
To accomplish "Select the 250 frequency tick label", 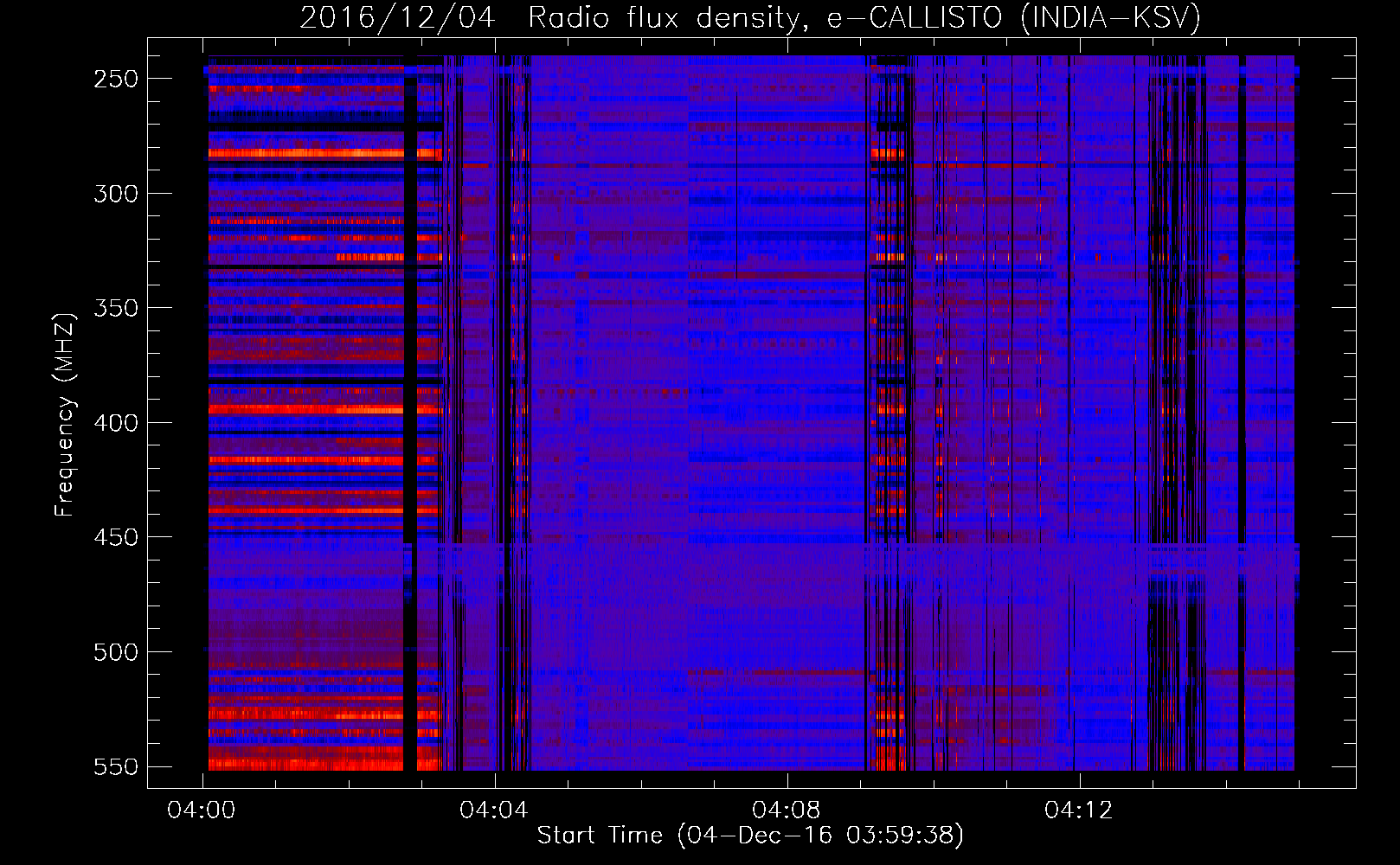I will point(116,79).
